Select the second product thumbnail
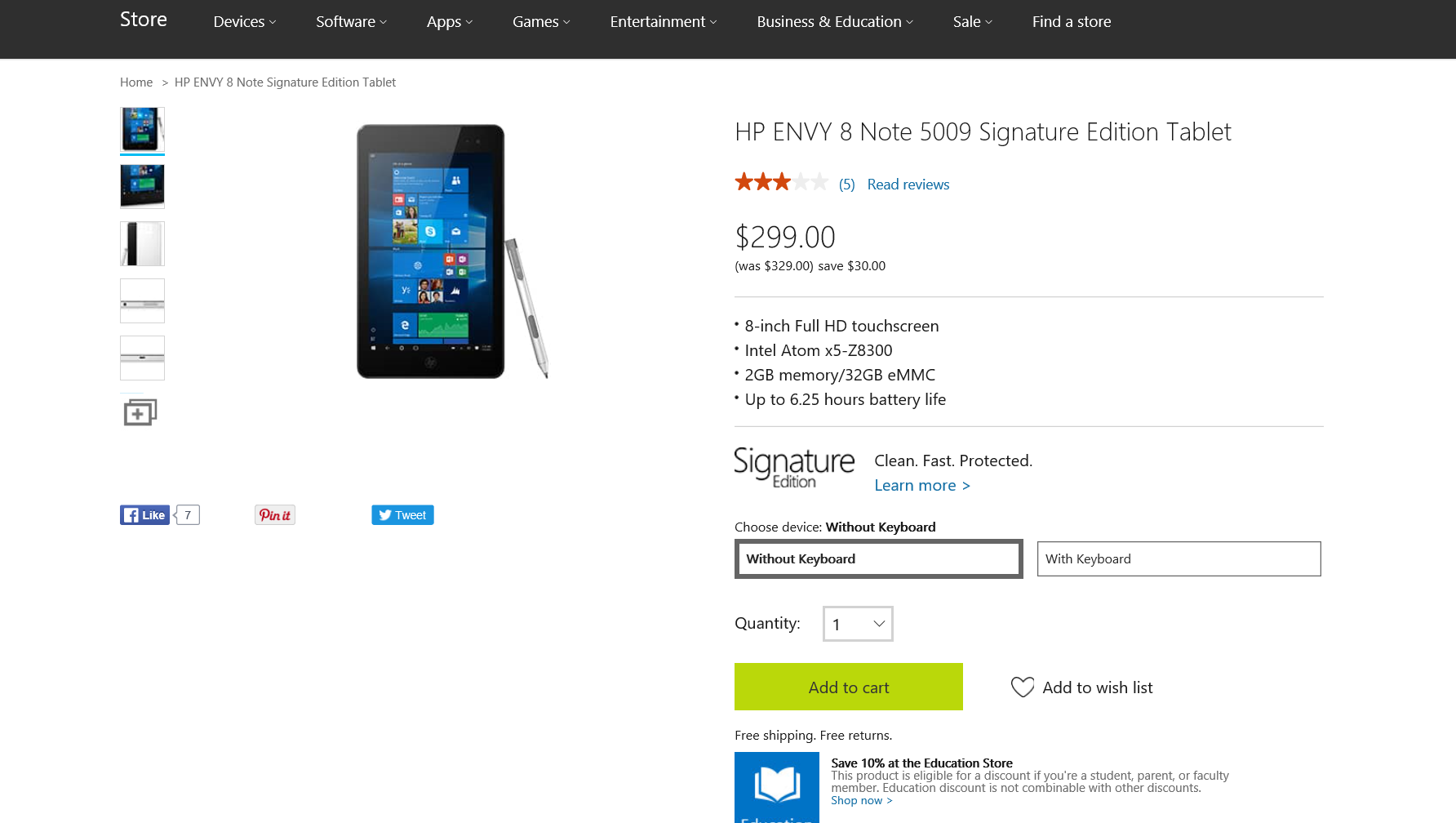The width and height of the screenshot is (1456, 823). (x=142, y=186)
